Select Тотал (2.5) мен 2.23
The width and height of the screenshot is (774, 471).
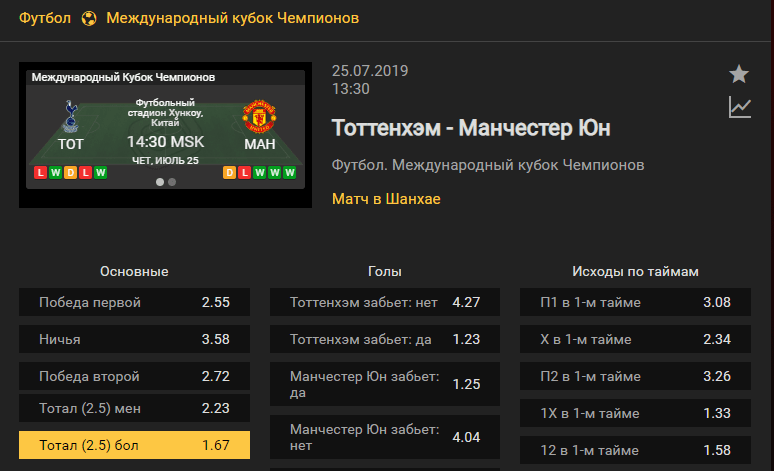(134, 408)
